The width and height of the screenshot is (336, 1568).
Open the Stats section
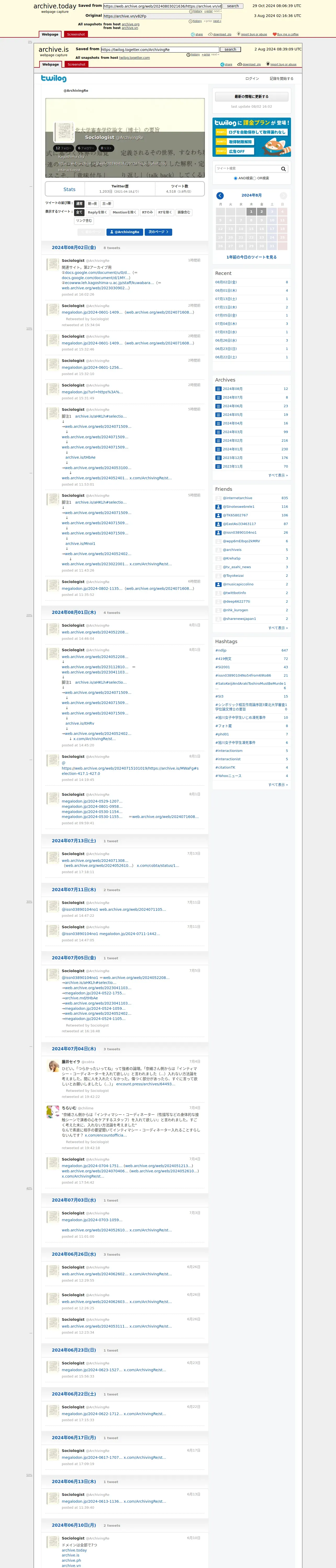click(x=70, y=189)
